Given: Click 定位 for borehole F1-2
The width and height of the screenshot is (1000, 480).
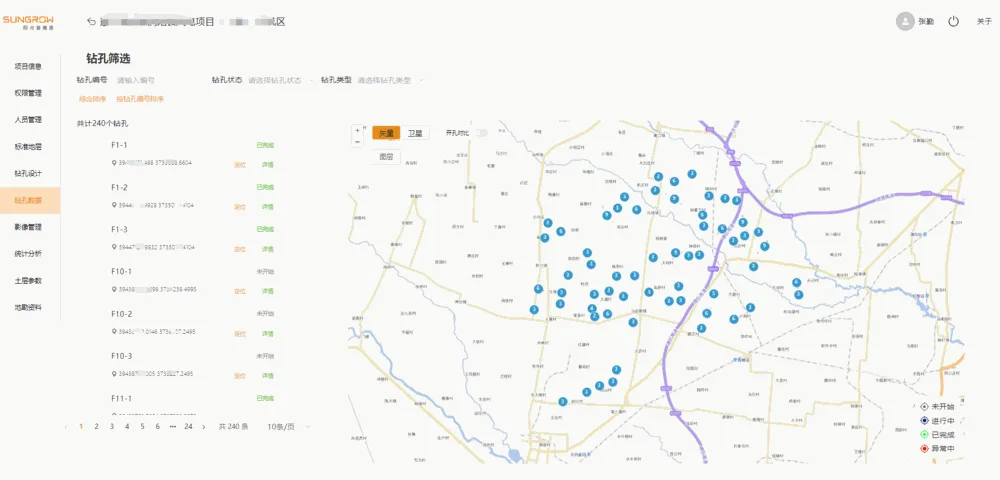Looking at the screenshot, I should pos(240,207).
